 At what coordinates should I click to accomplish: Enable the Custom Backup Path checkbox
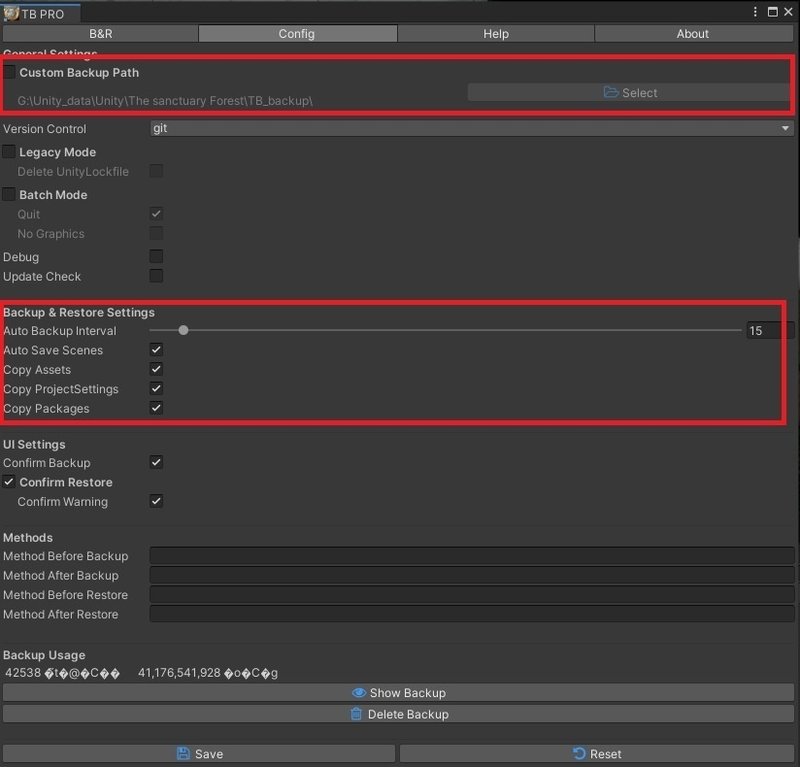[x=9, y=72]
